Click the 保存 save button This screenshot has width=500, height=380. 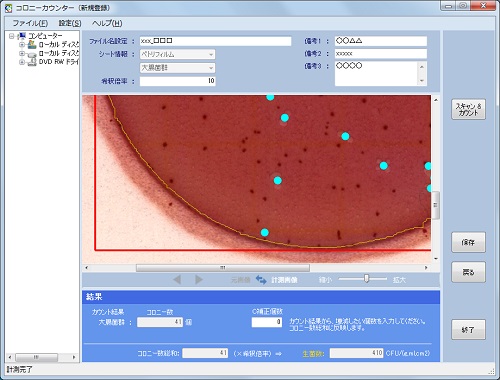click(x=468, y=242)
